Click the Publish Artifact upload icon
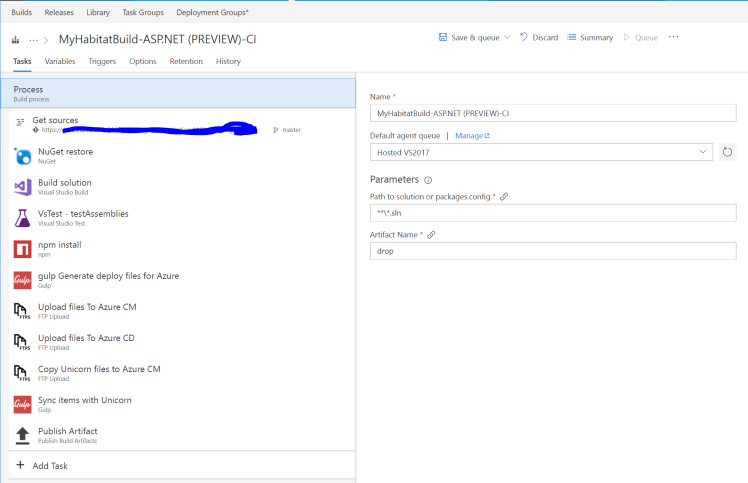The height and width of the screenshot is (483, 748). (22, 435)
